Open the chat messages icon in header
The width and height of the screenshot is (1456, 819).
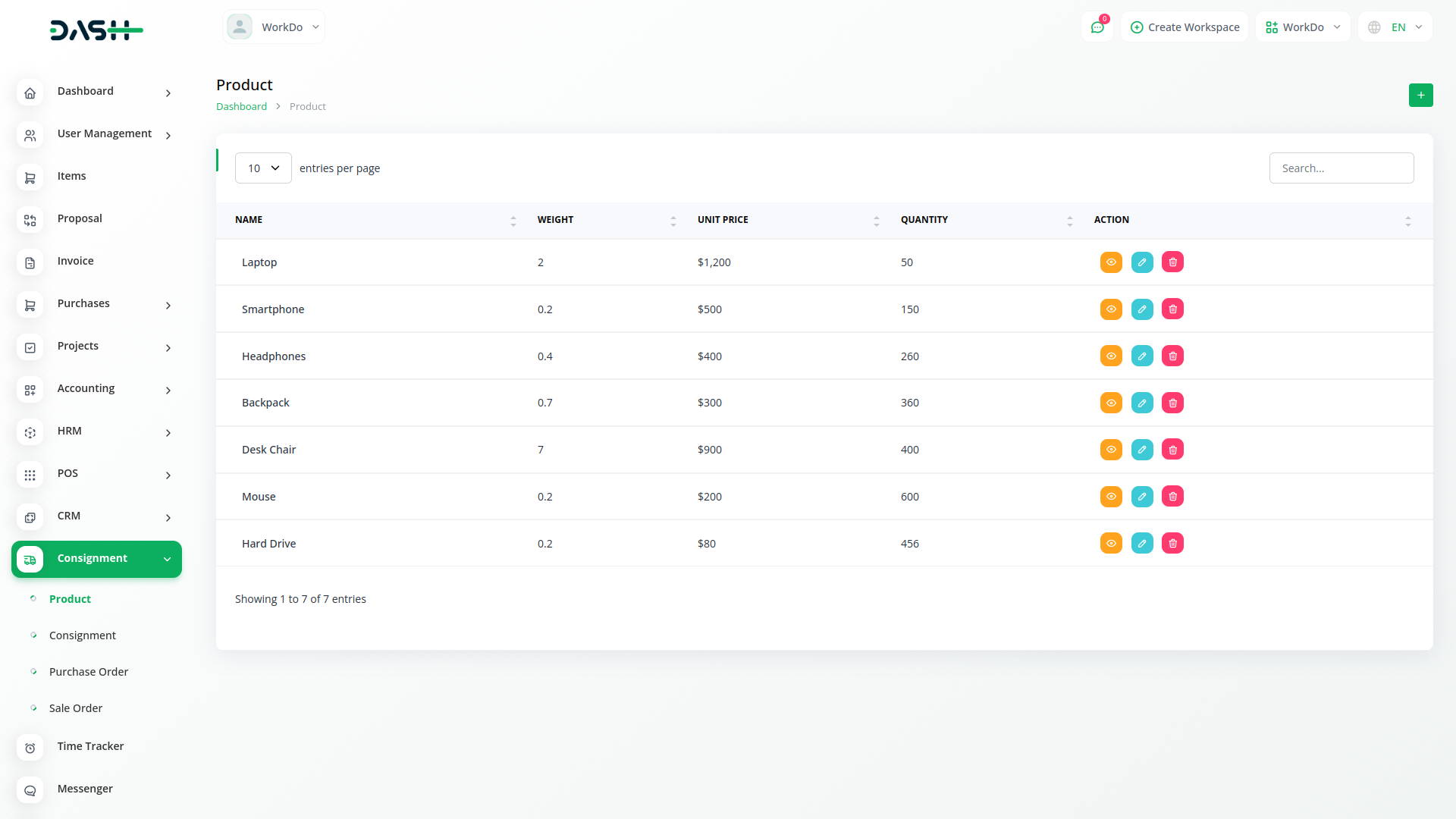click(x=1097, y=27)
